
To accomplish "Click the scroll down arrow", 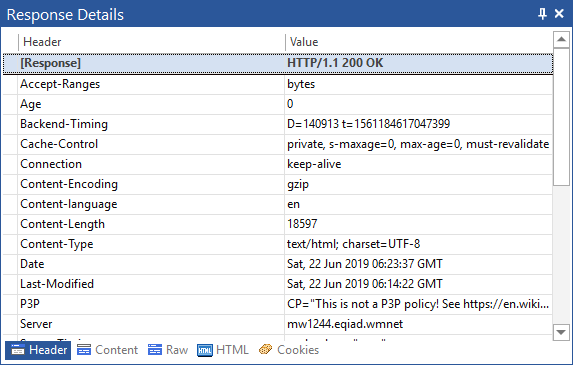I will (x=561, y=332).
